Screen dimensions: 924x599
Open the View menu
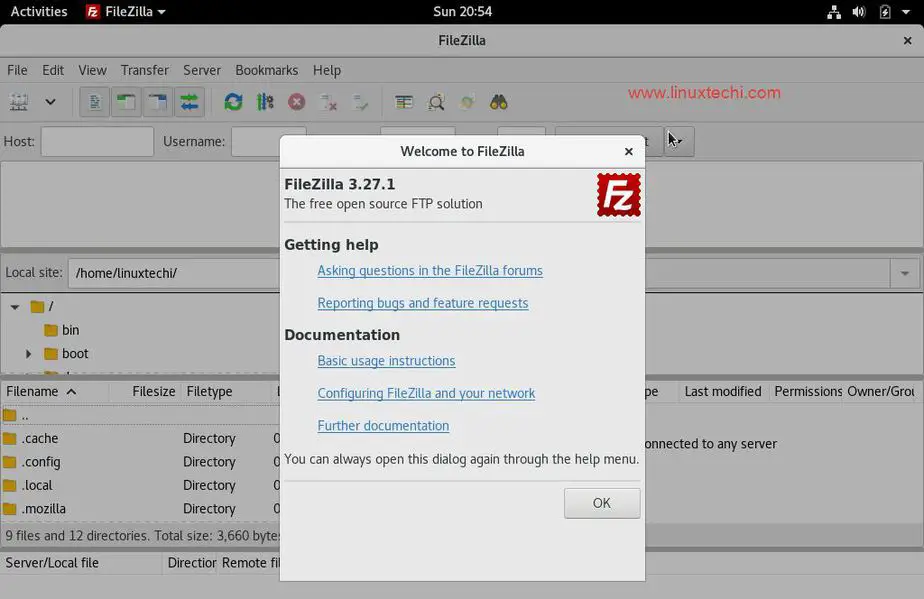pos(93,70)
